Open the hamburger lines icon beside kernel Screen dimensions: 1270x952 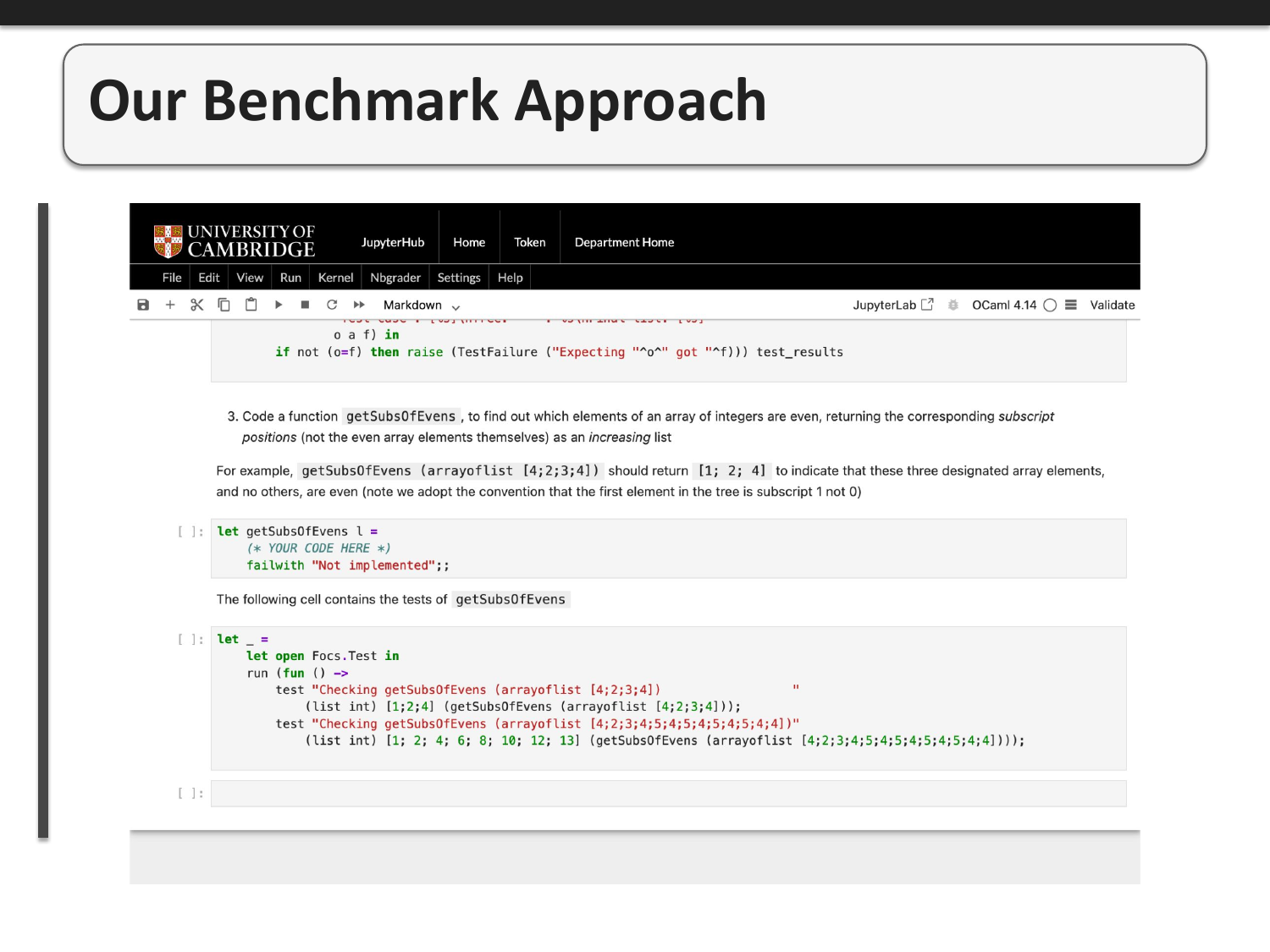[1071, 305]
